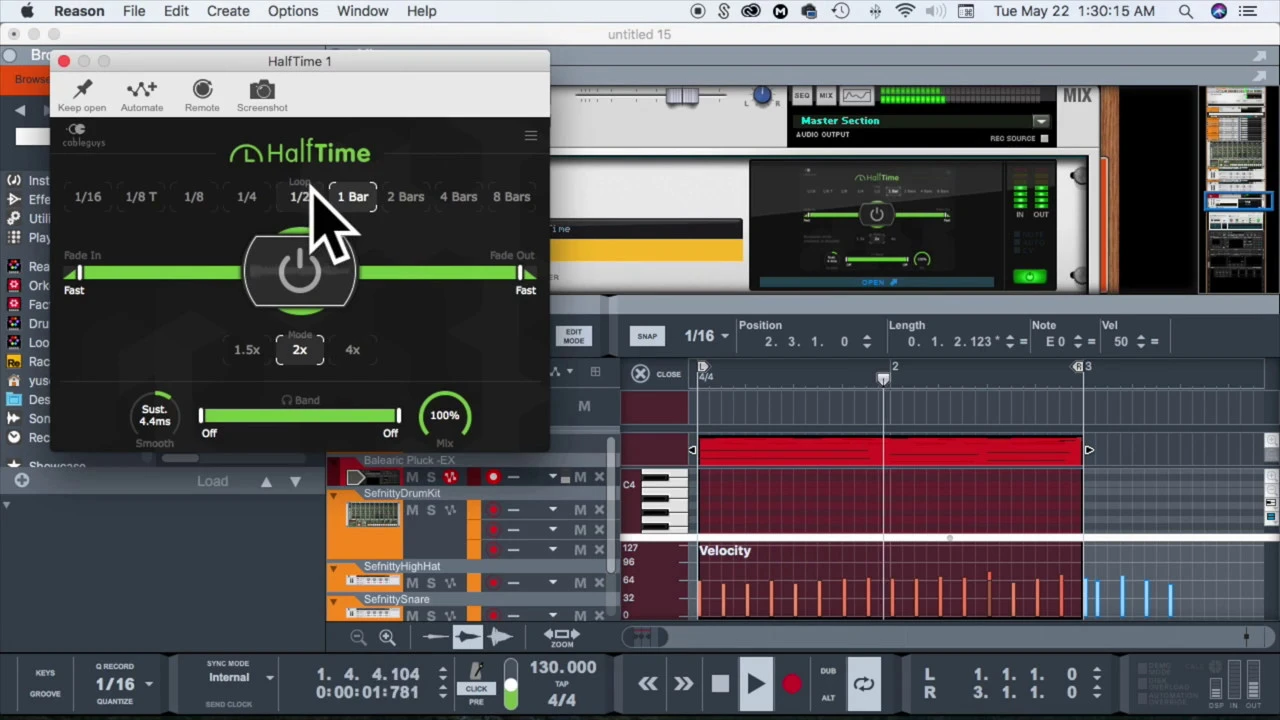Click the EDIT MODE button
The width and height of the screenshot is (1280, 720).
click(573, 336)
